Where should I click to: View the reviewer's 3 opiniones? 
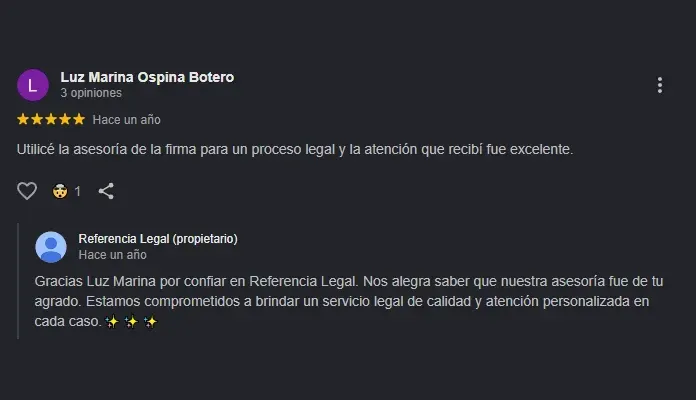point(91,93)
